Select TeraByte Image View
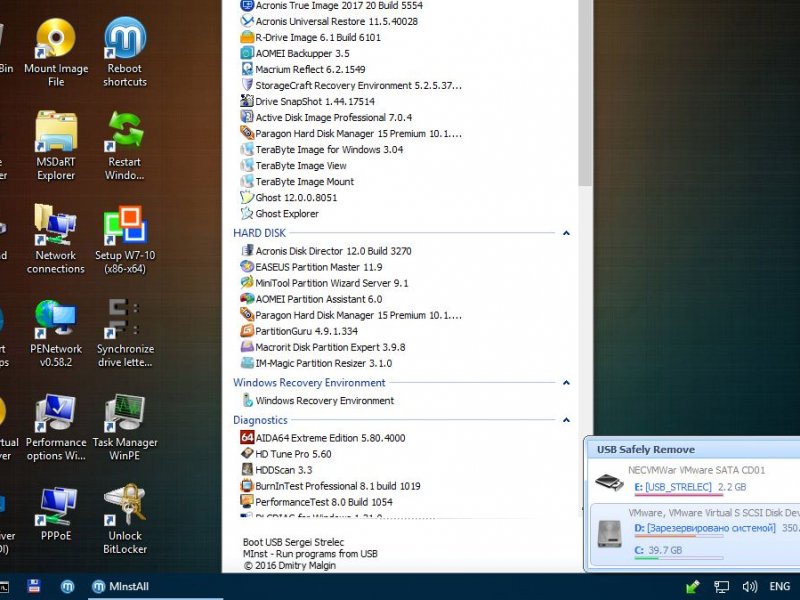The image size is (800, 600). point(293,166)
